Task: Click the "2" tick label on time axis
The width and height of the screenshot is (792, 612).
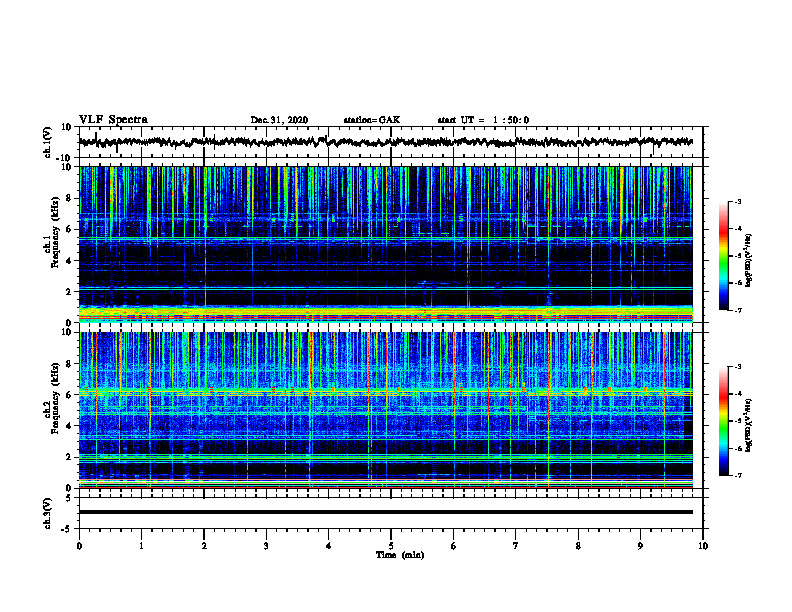Action: (204, 546)
